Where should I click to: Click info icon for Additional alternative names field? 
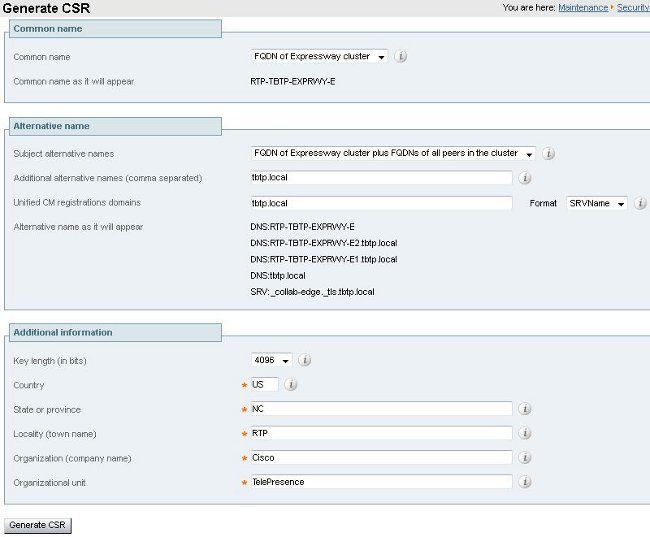525,178
